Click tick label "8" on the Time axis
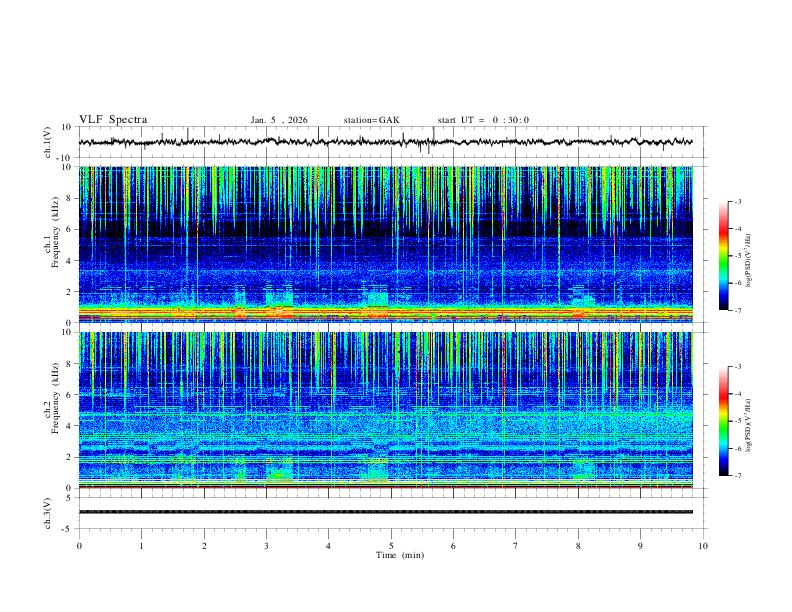 point(578,546)
